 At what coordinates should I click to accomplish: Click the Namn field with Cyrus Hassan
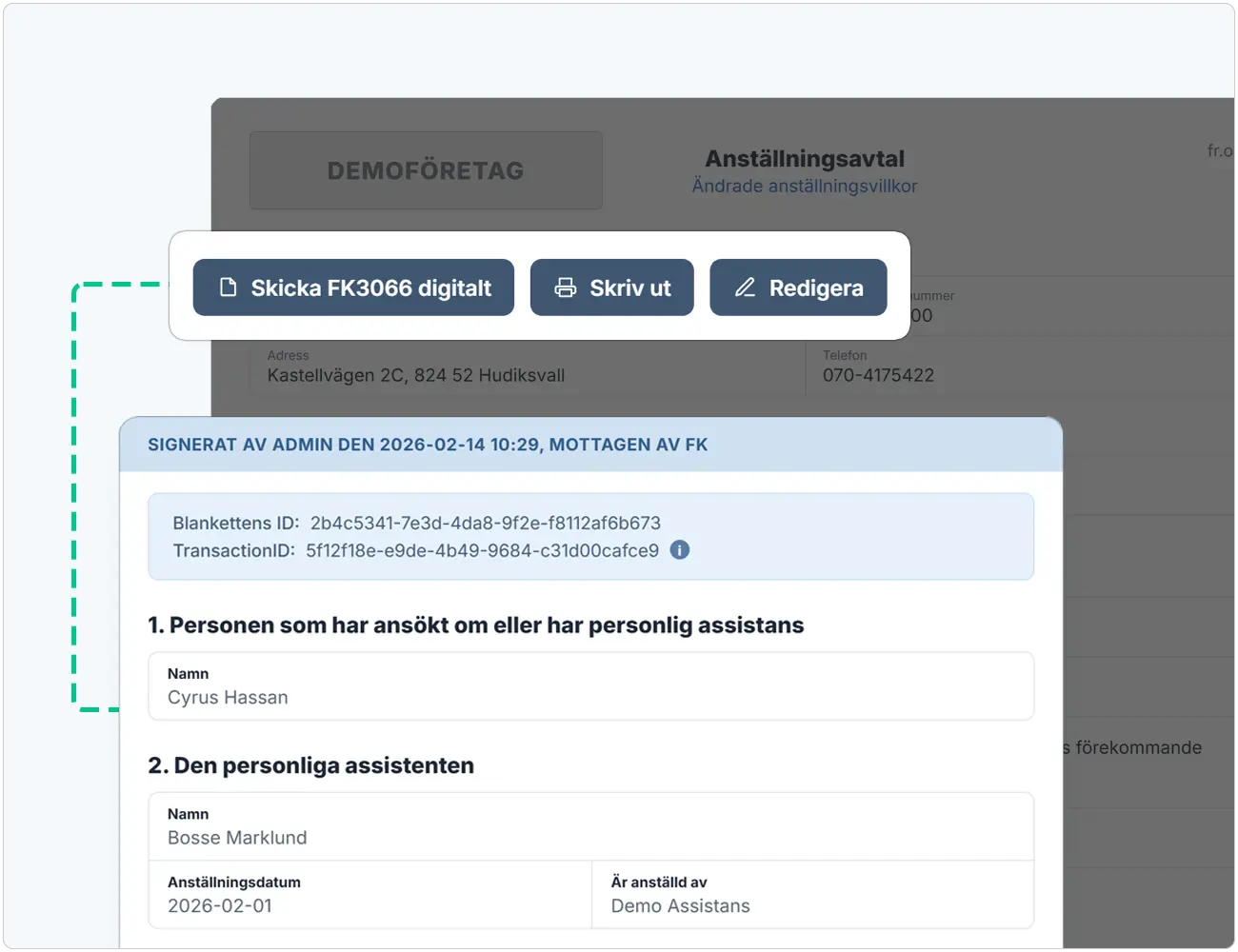(591, 686)
